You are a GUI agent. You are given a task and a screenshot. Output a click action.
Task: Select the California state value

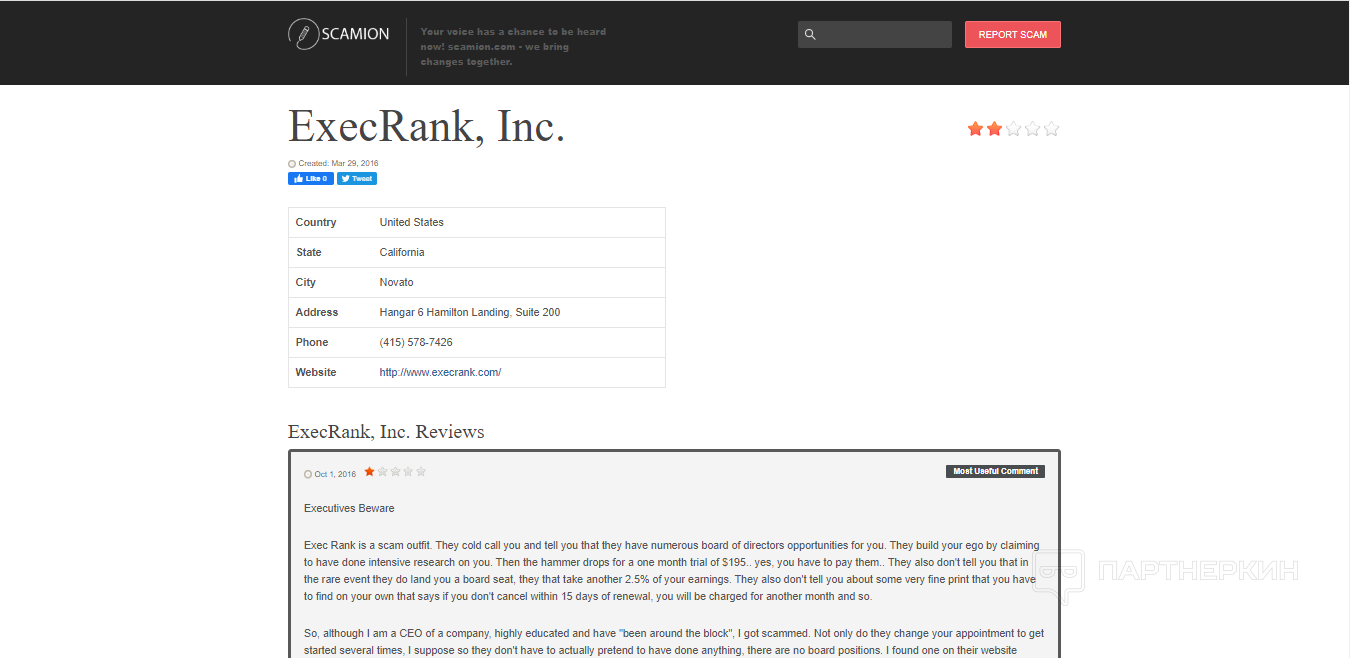(x=402, y=252)
